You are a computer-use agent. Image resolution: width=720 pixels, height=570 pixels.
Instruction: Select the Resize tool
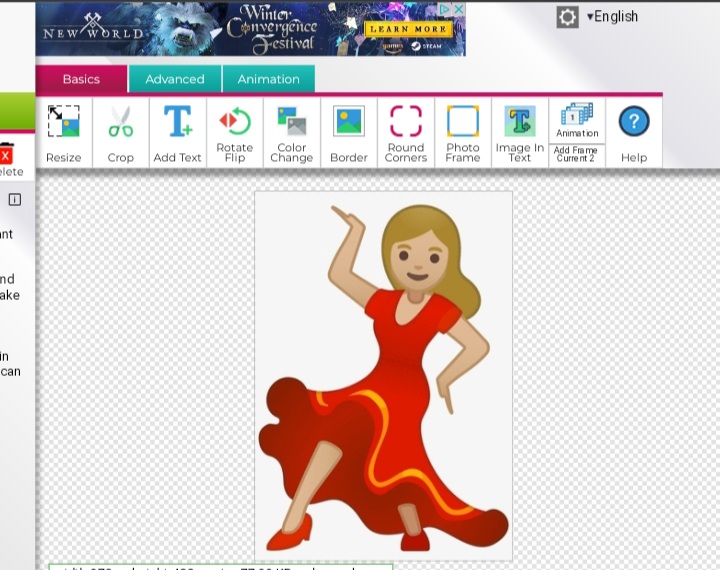64,131
